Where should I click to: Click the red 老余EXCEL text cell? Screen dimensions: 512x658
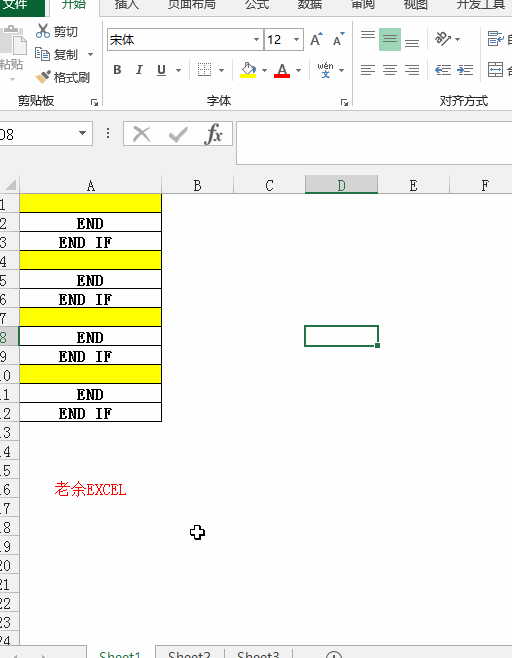pos(91,489)
